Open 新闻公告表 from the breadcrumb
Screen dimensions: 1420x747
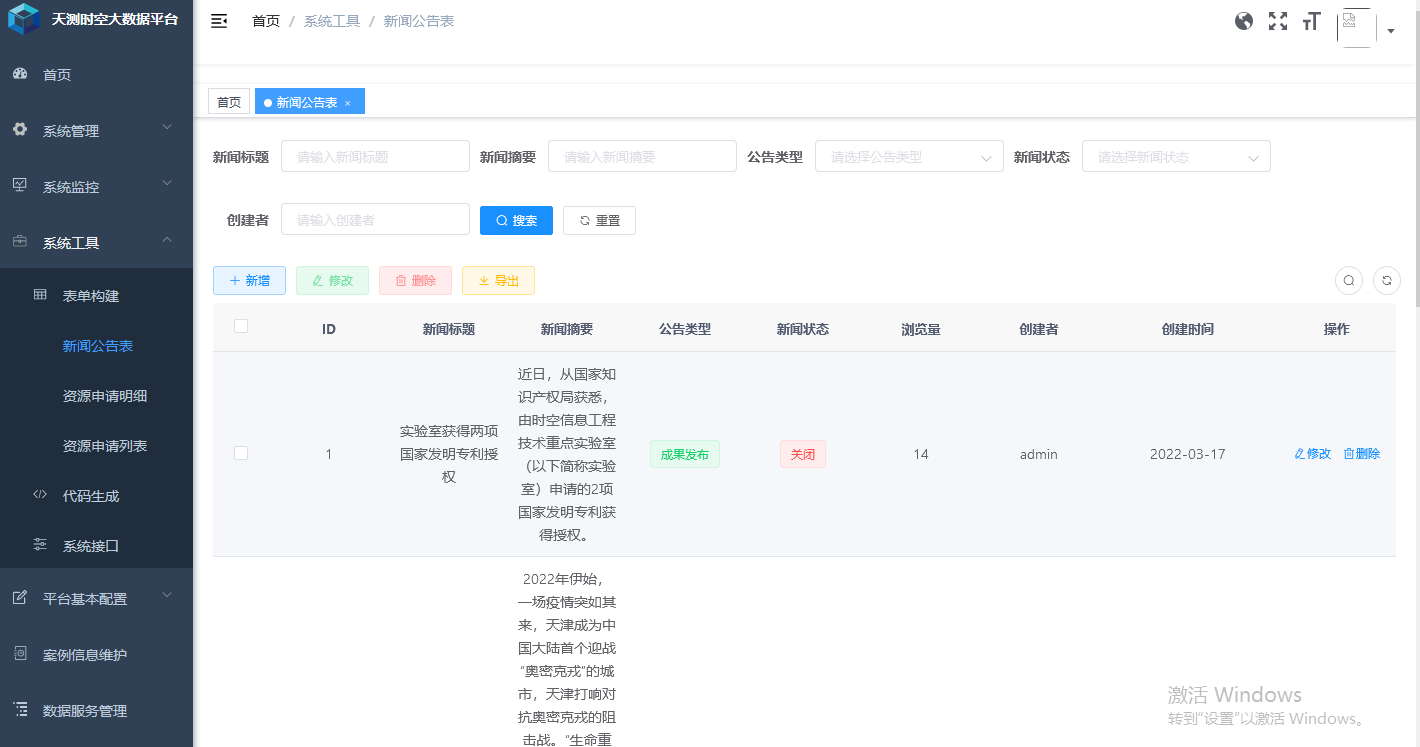pos(420,20)
